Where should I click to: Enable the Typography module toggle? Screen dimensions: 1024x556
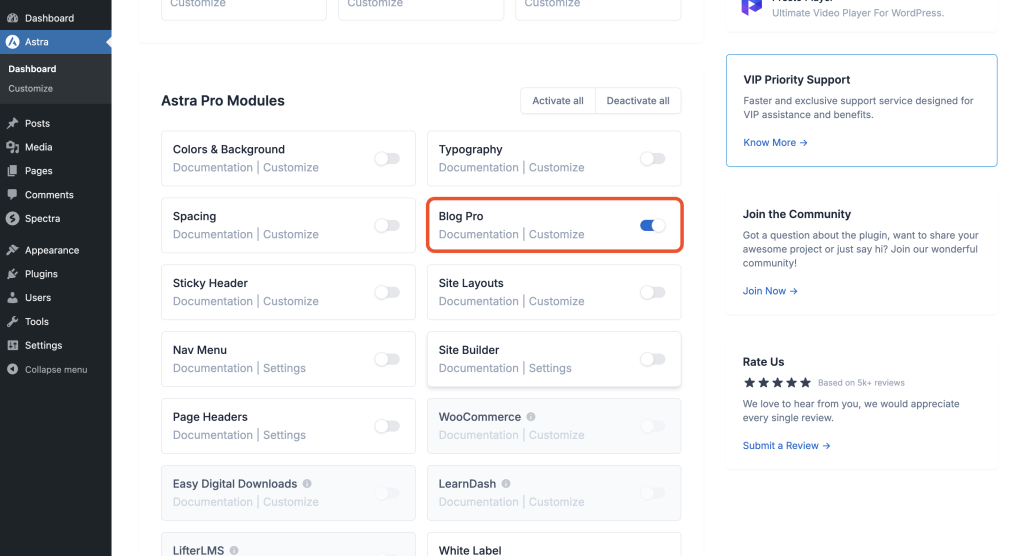pos(652,159)
